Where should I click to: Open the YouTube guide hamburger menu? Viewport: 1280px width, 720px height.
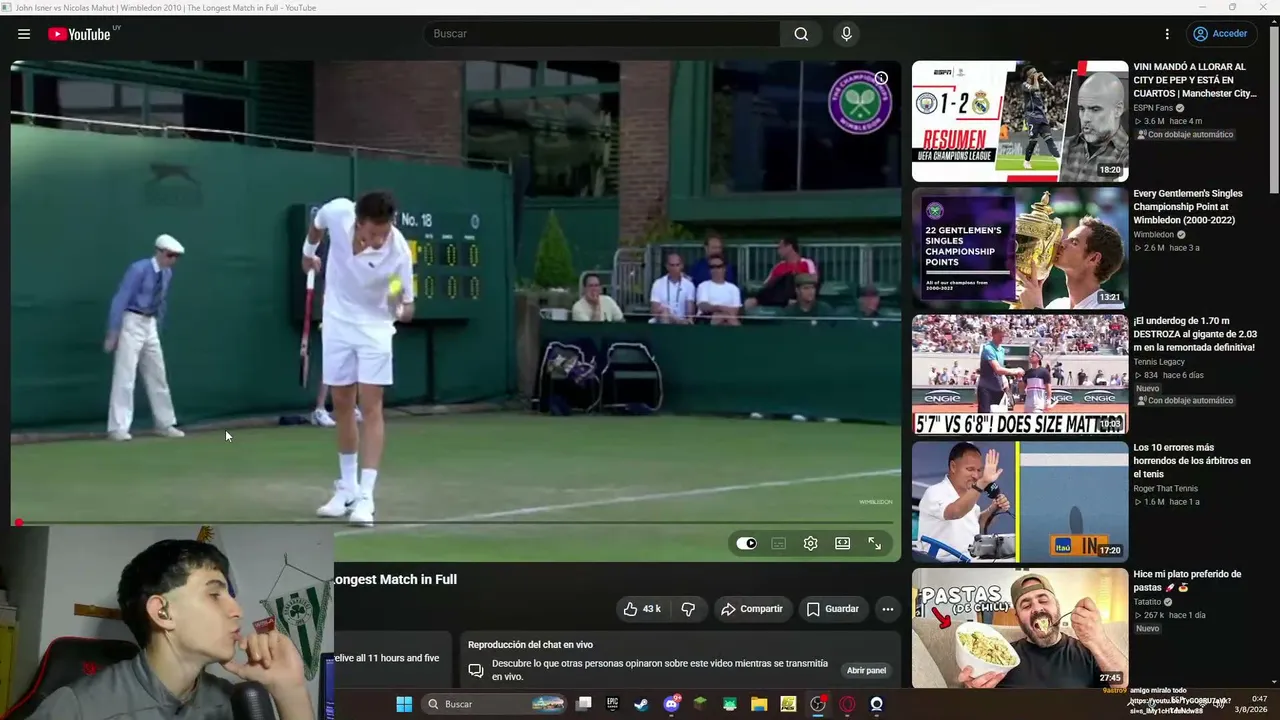point(24,34)
